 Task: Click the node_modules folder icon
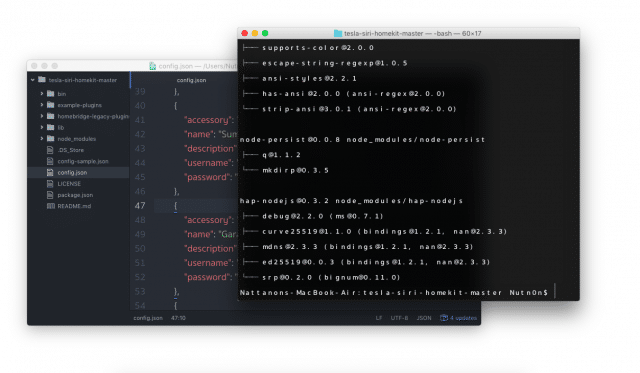51,139
